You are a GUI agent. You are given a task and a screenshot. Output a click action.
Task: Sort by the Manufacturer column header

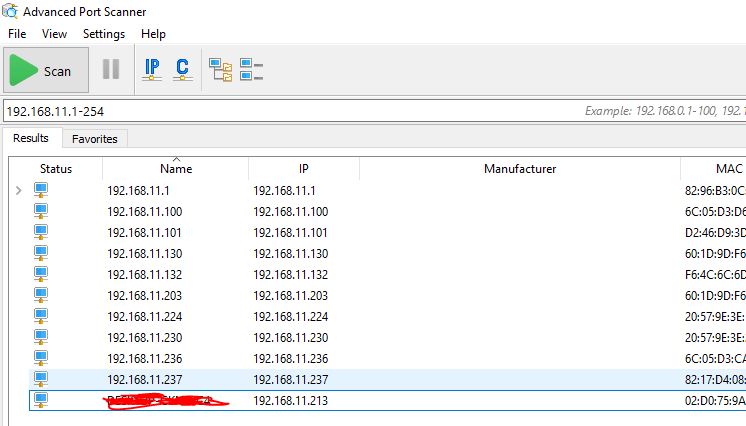click(520, 168)
